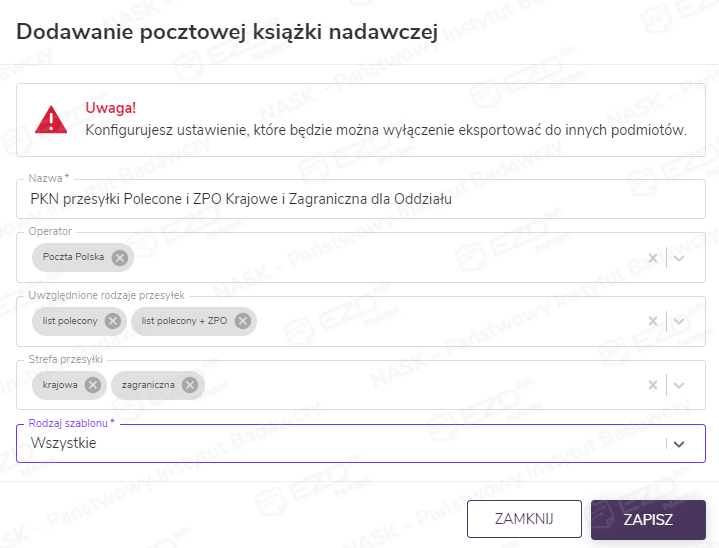Remove the 'krajowa' zone chip

[93, 385]
